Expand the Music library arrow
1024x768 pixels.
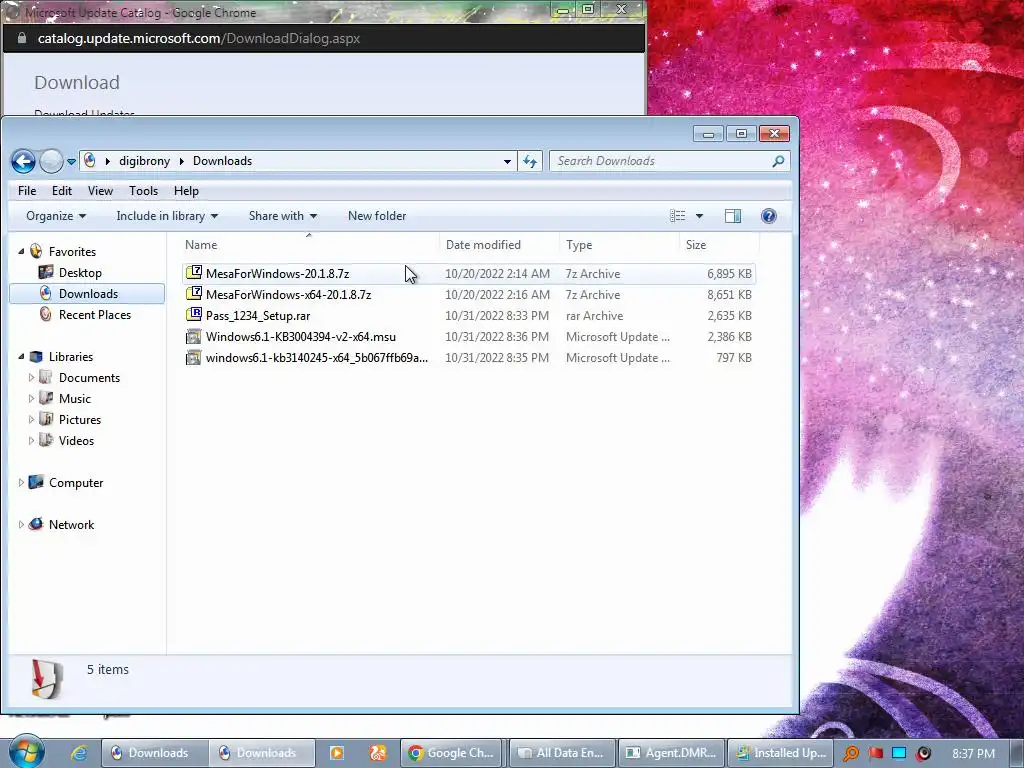pyautogui.click(x=31, y=398)
